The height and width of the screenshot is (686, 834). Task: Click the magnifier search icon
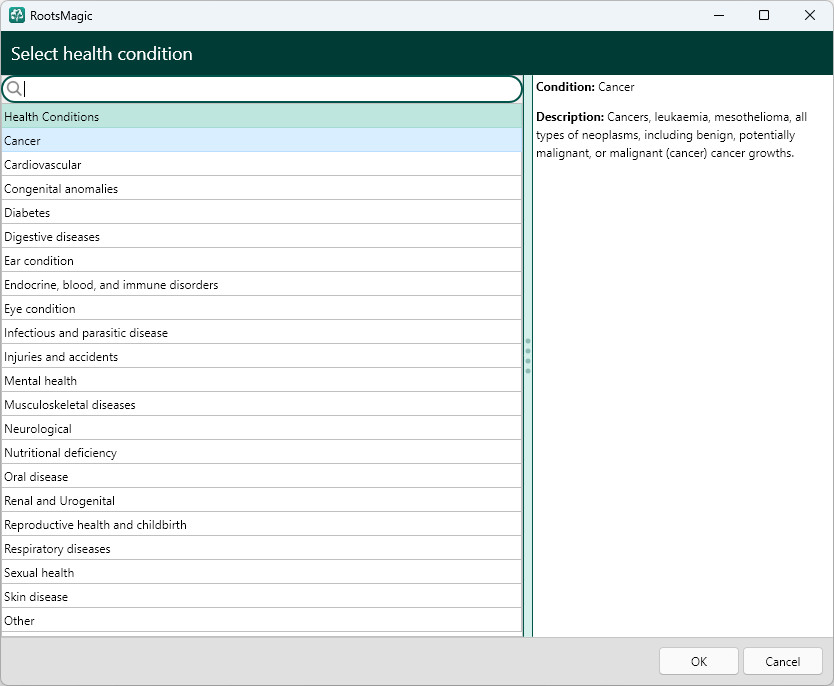(14, 89)
